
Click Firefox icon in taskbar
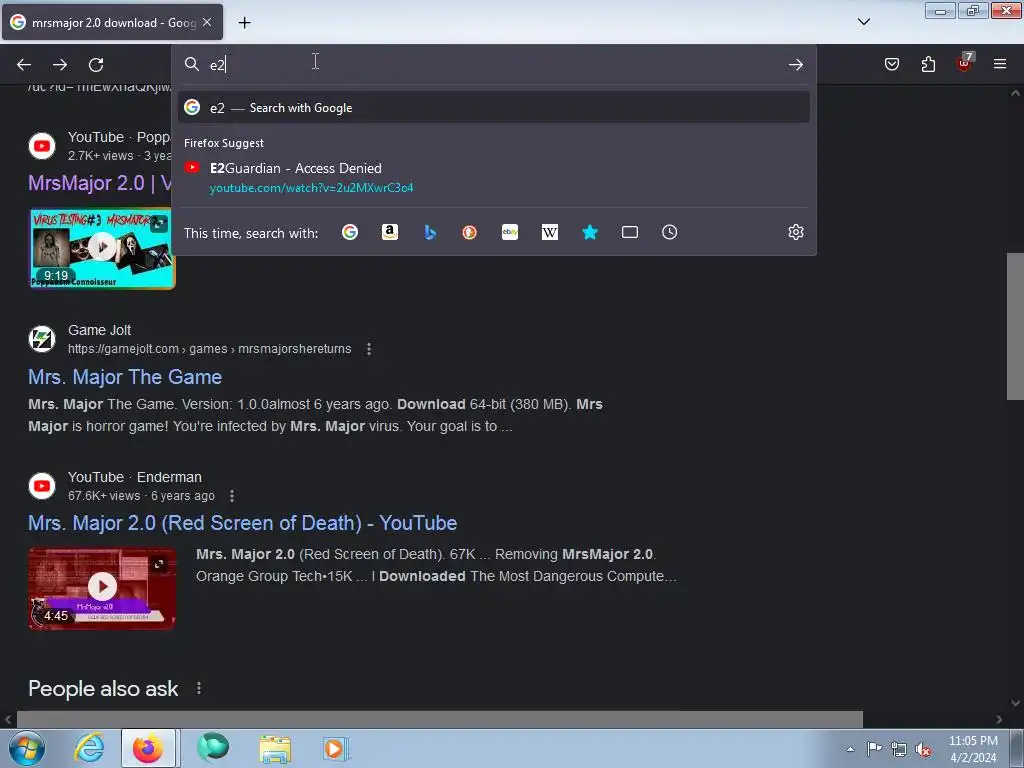(148, 748)
